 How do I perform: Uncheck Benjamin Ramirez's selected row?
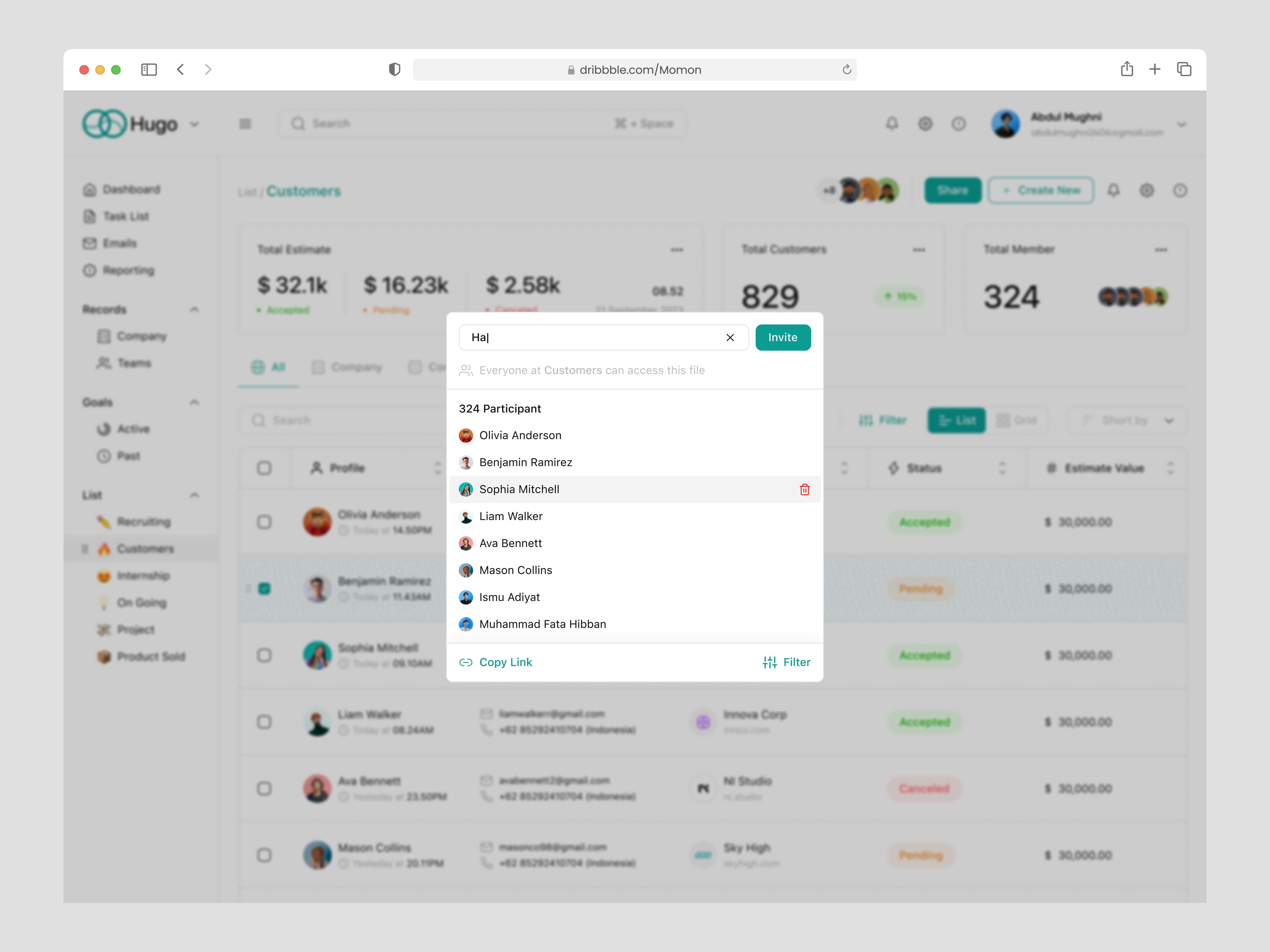(x=264, y=588)
